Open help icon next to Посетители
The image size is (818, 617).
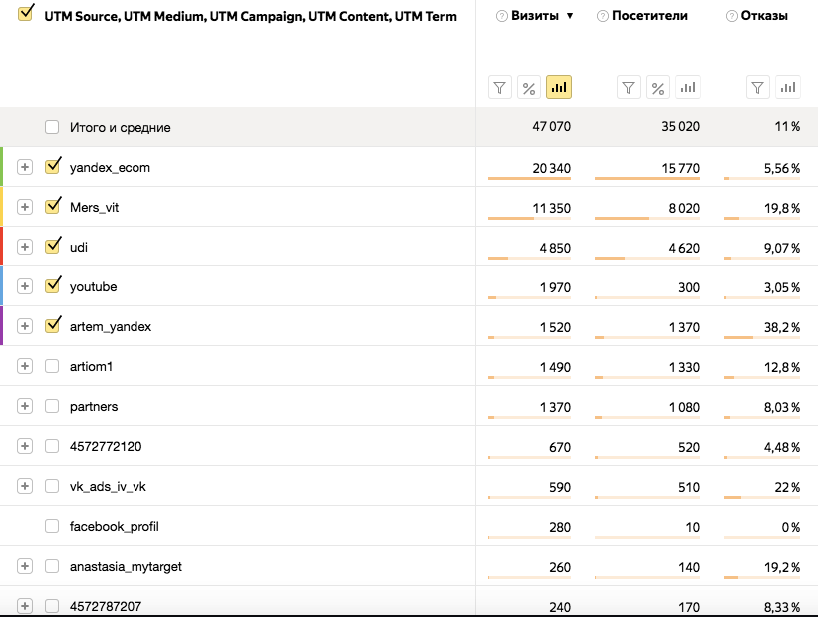click(603, 16)
